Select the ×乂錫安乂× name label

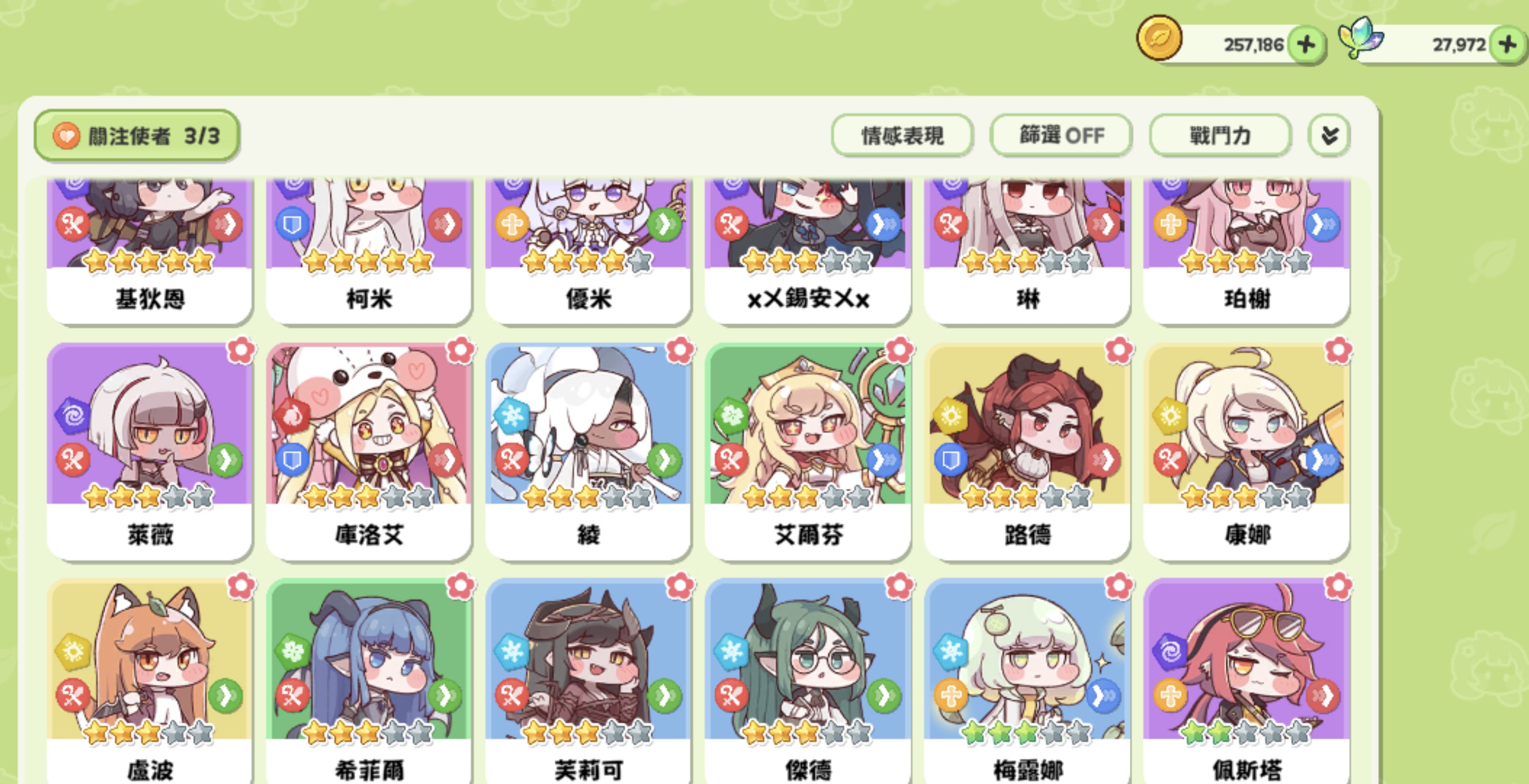tap(808, 299)
